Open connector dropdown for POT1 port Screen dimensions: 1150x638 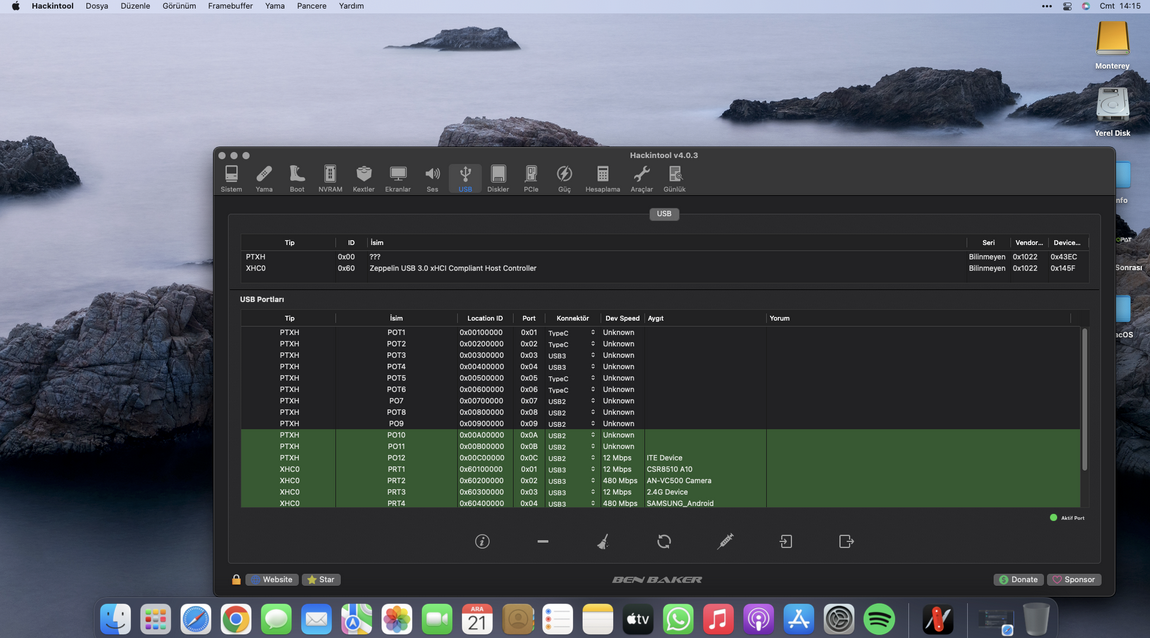tap(592, 333)
